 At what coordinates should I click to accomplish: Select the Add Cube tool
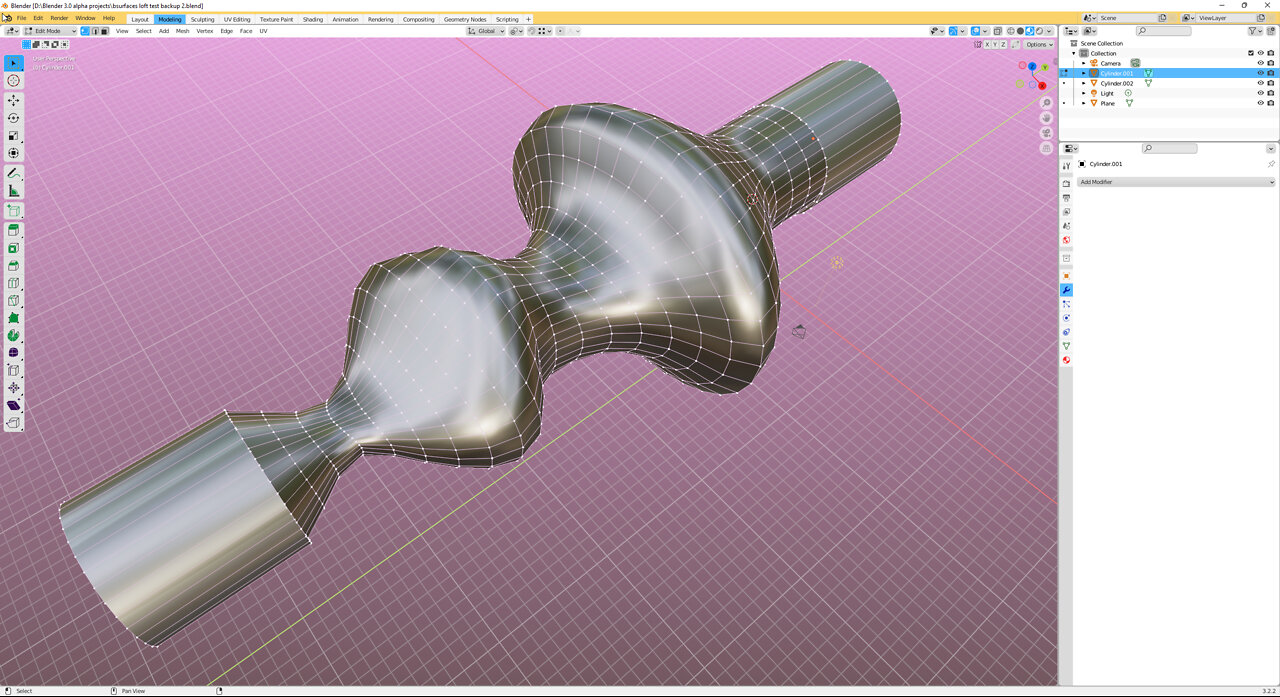pyautogui.click(x=14, y=211)
